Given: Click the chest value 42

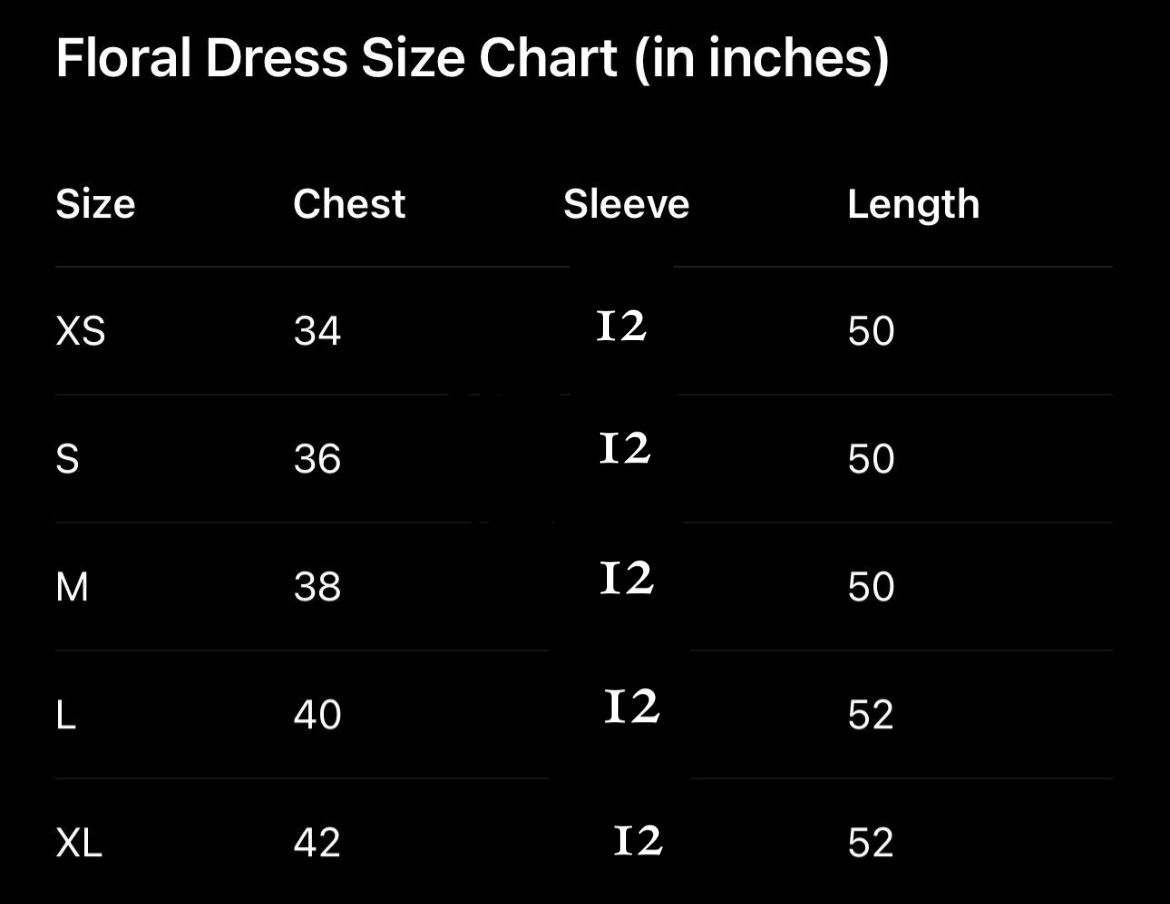Looking at the screenshot, I should [x=317, y=843].
